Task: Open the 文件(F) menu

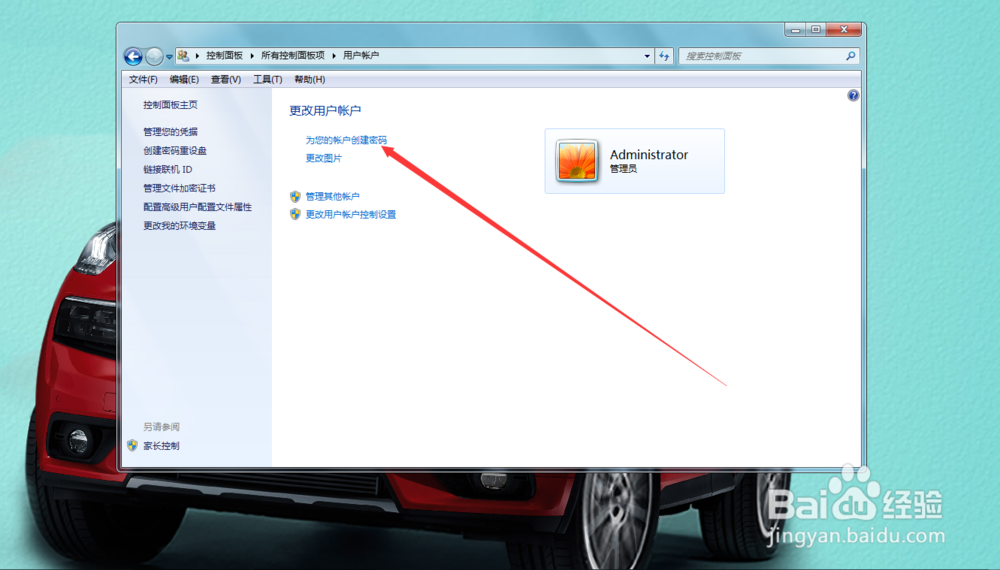Action: [x=143, y=80]
